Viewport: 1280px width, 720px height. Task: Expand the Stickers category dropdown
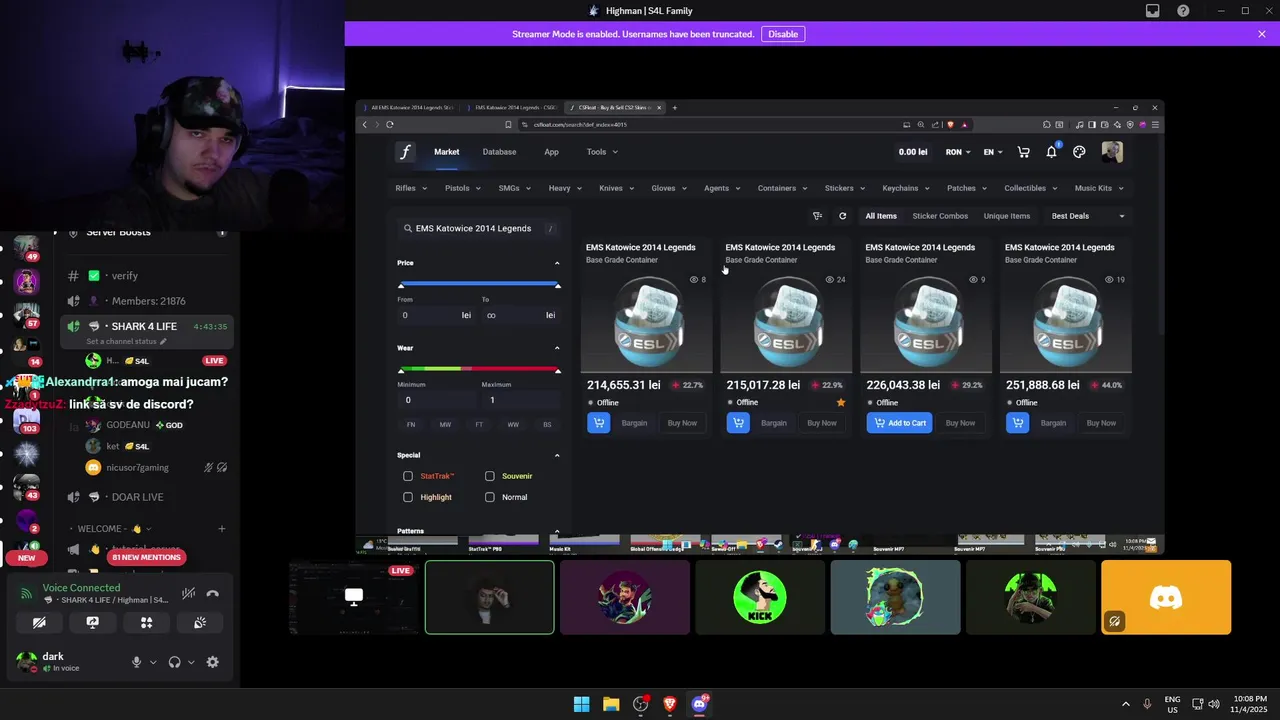(x=844, y=188)
